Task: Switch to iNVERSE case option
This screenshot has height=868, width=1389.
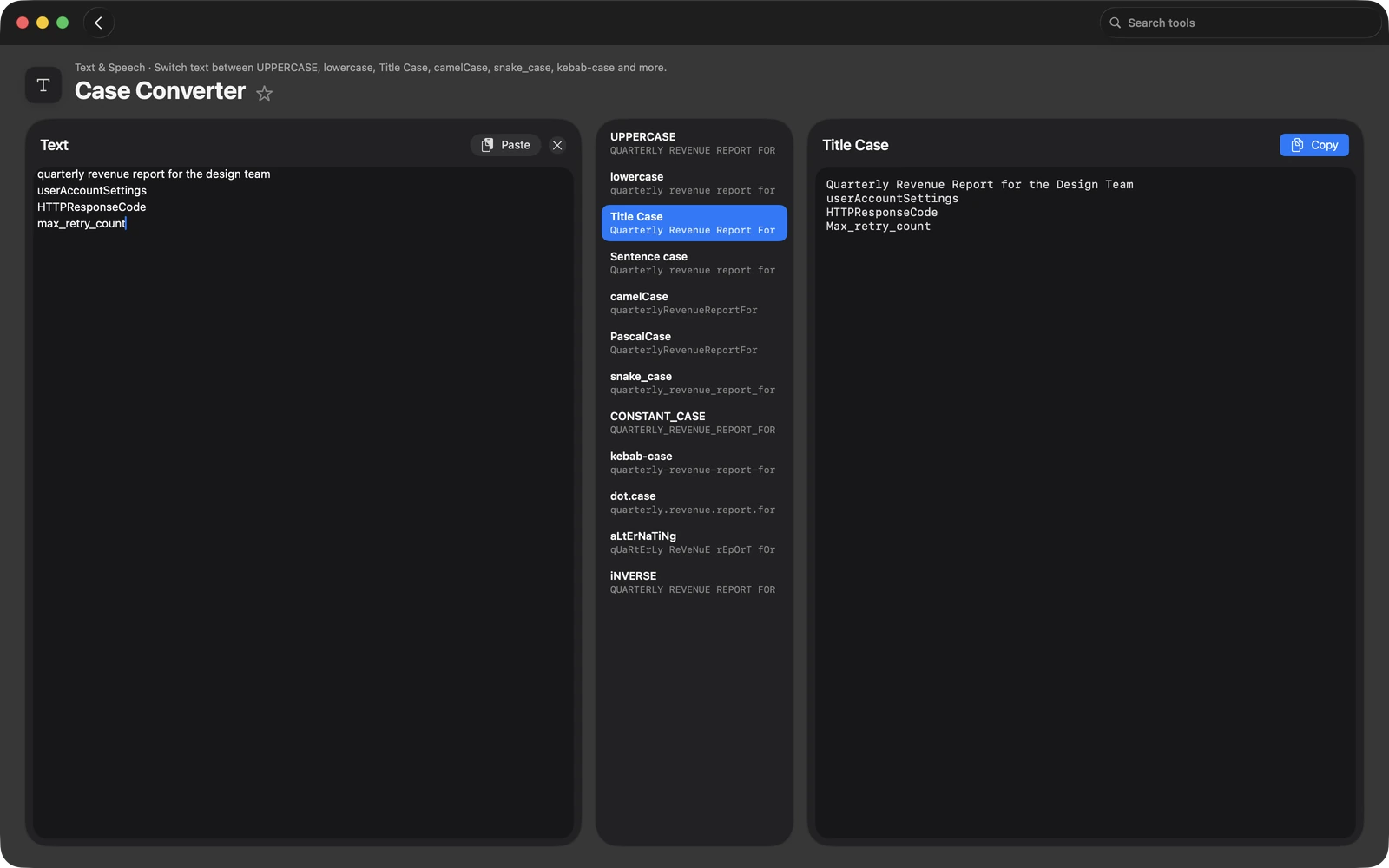Action: pyautogui.click(x=694, y=582)
